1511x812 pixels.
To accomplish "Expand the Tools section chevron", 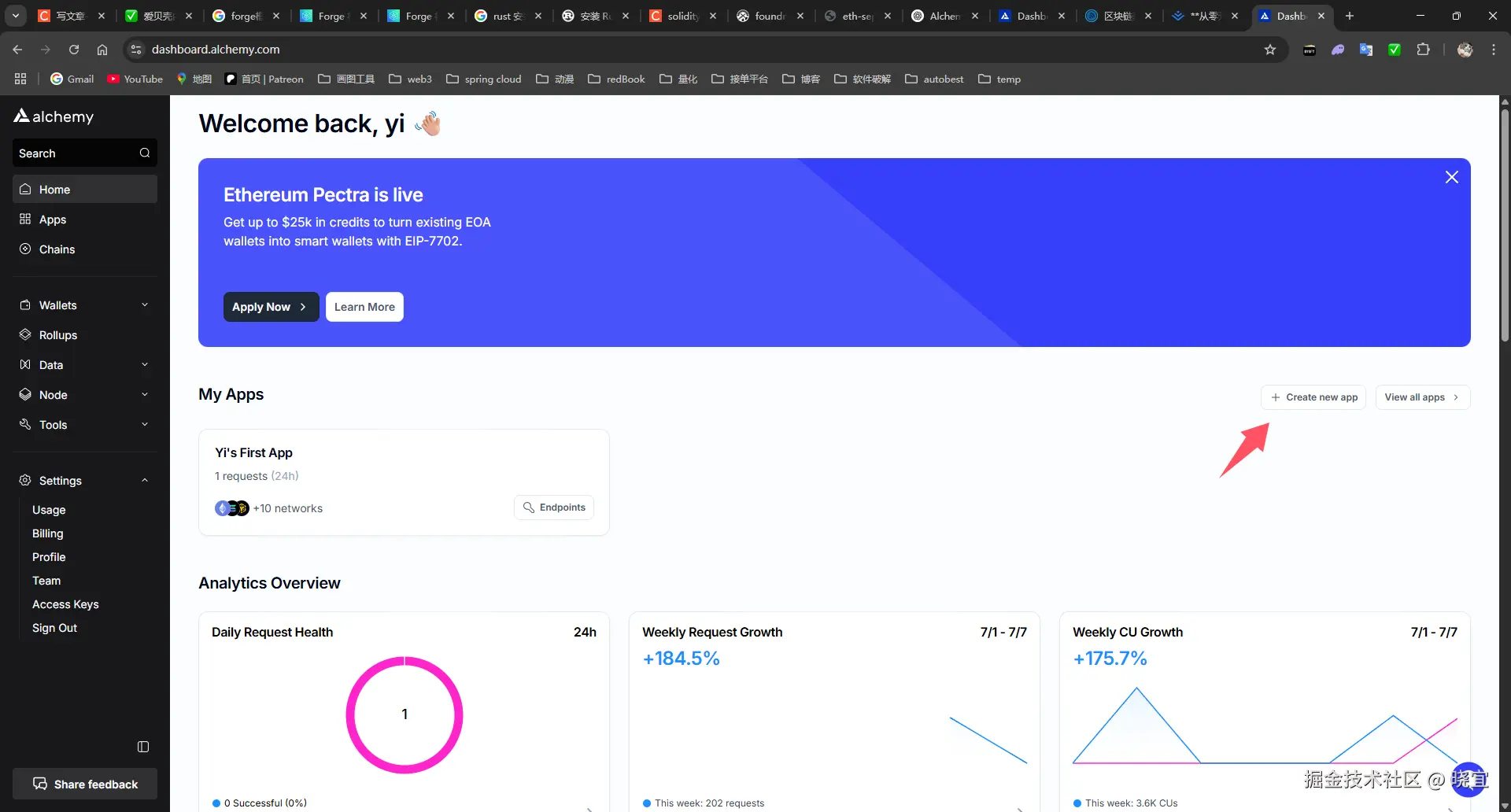I will pyautogui.click(x=145, y=425).
